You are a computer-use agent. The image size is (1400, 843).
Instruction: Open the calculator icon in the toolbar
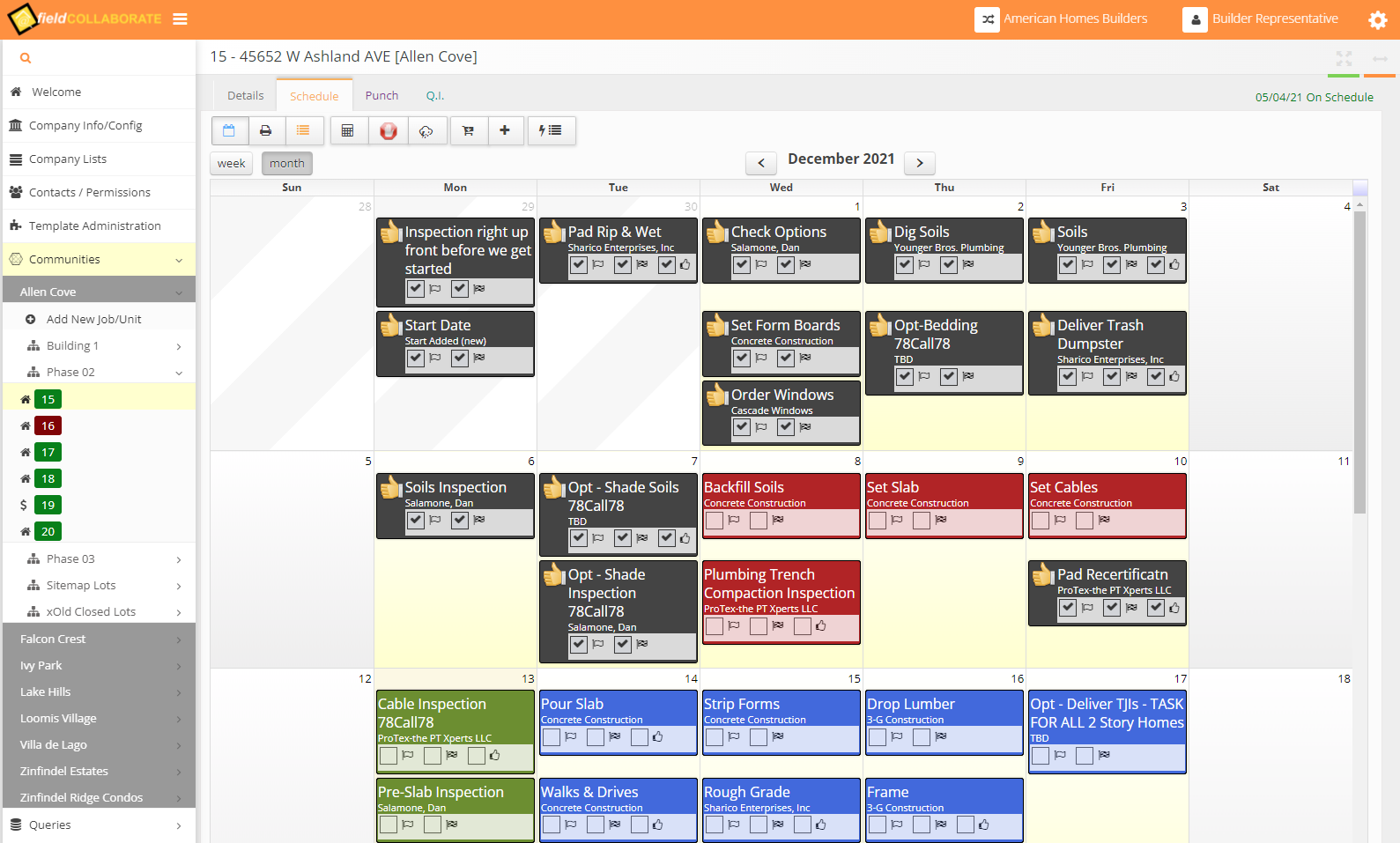[x=348, y=130]
